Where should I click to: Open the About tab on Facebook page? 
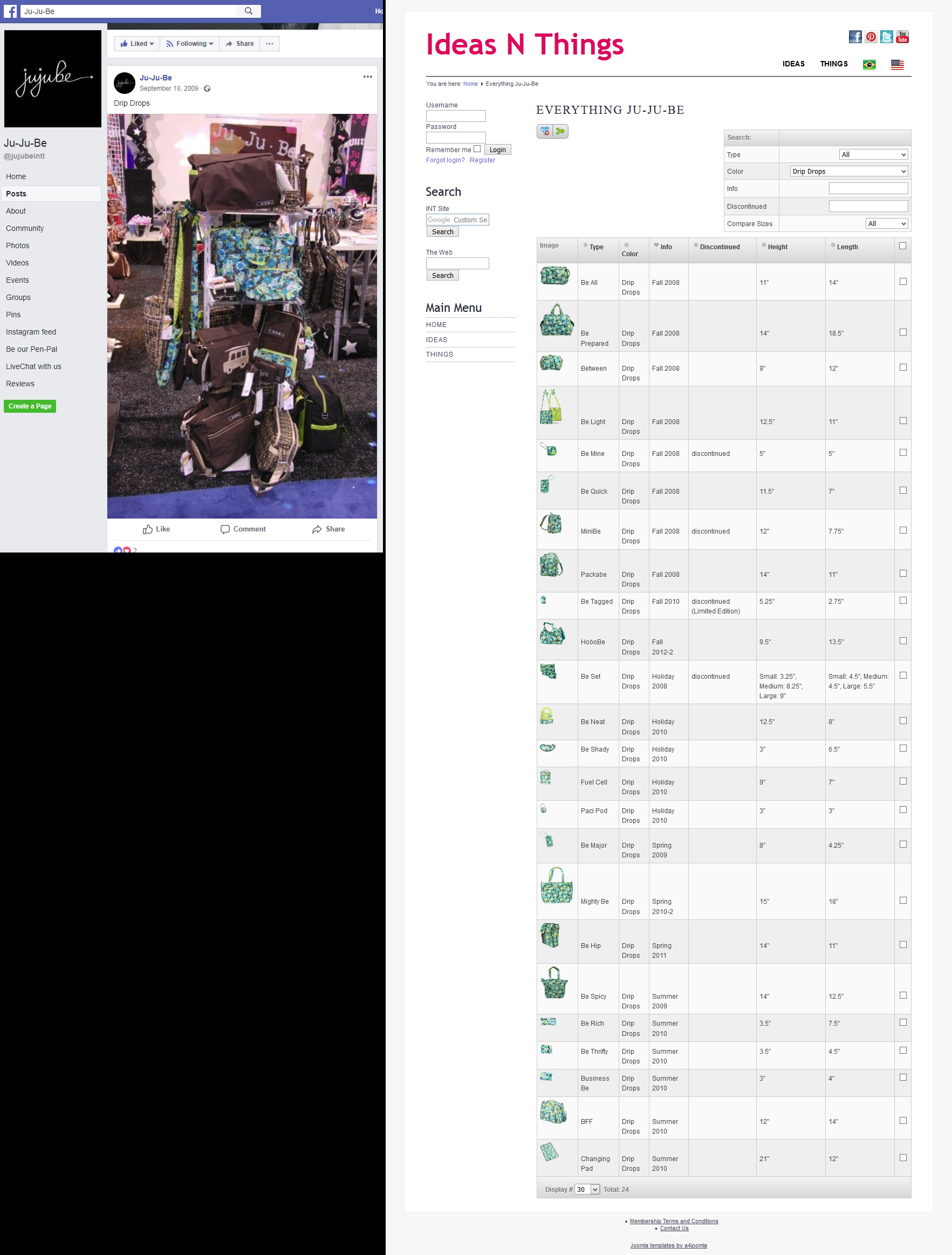16,211
